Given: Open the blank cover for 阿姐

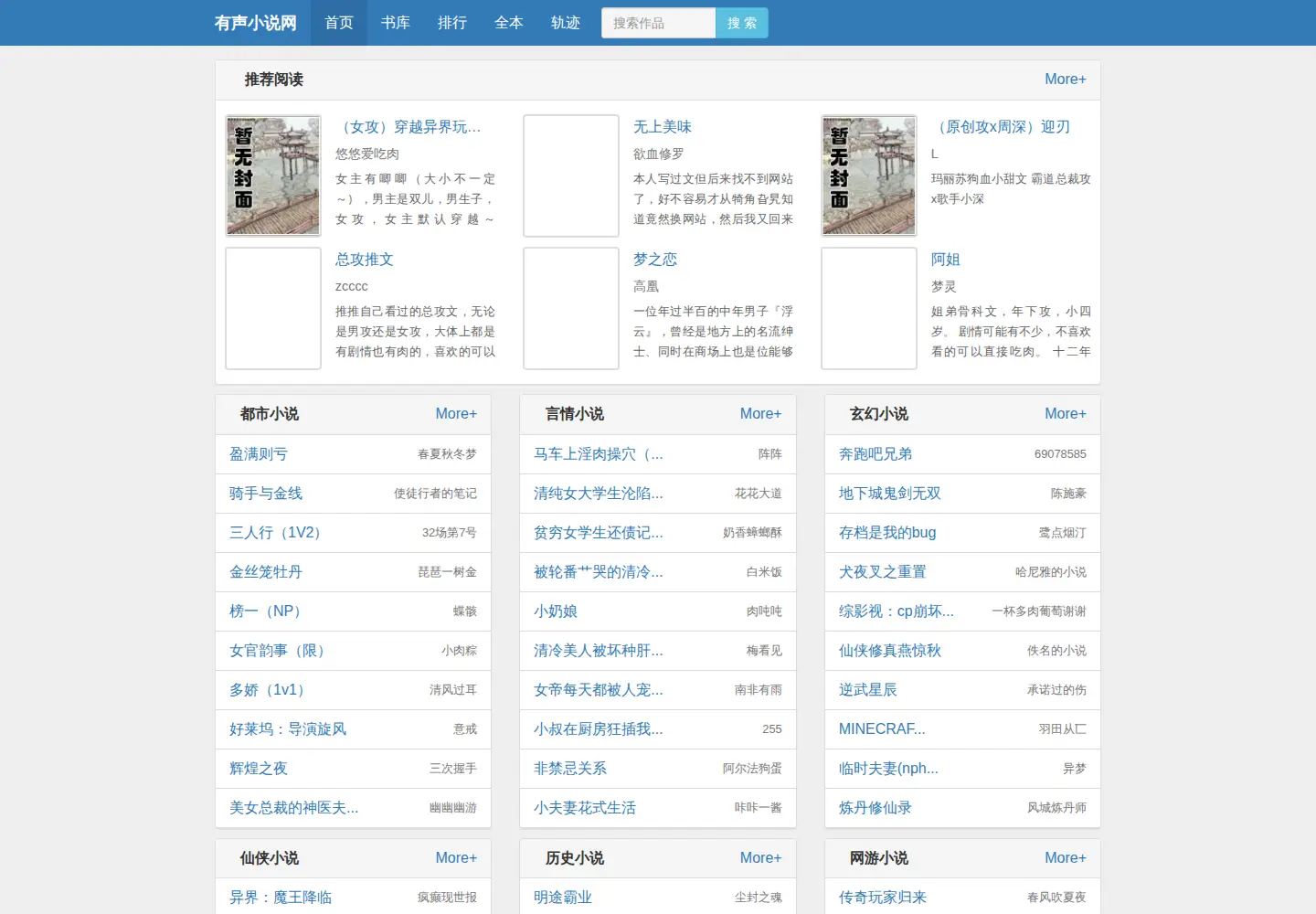Looking at the screenshot, I should 869,308.
